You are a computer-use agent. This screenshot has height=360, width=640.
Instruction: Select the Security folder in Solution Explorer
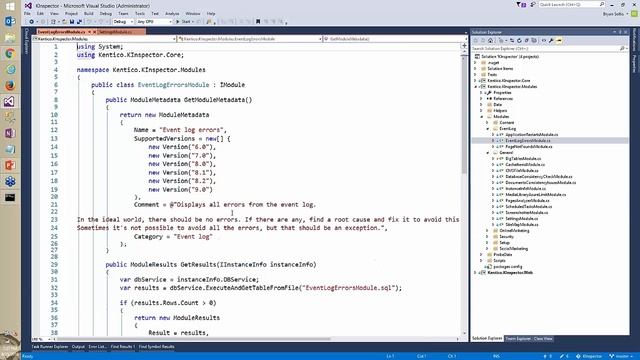pos(506,237)
